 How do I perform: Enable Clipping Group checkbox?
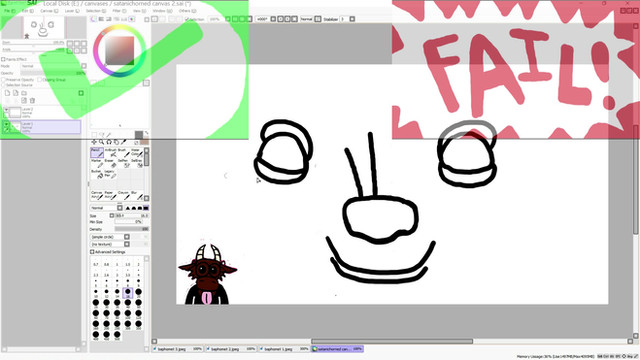click(40, 80)
